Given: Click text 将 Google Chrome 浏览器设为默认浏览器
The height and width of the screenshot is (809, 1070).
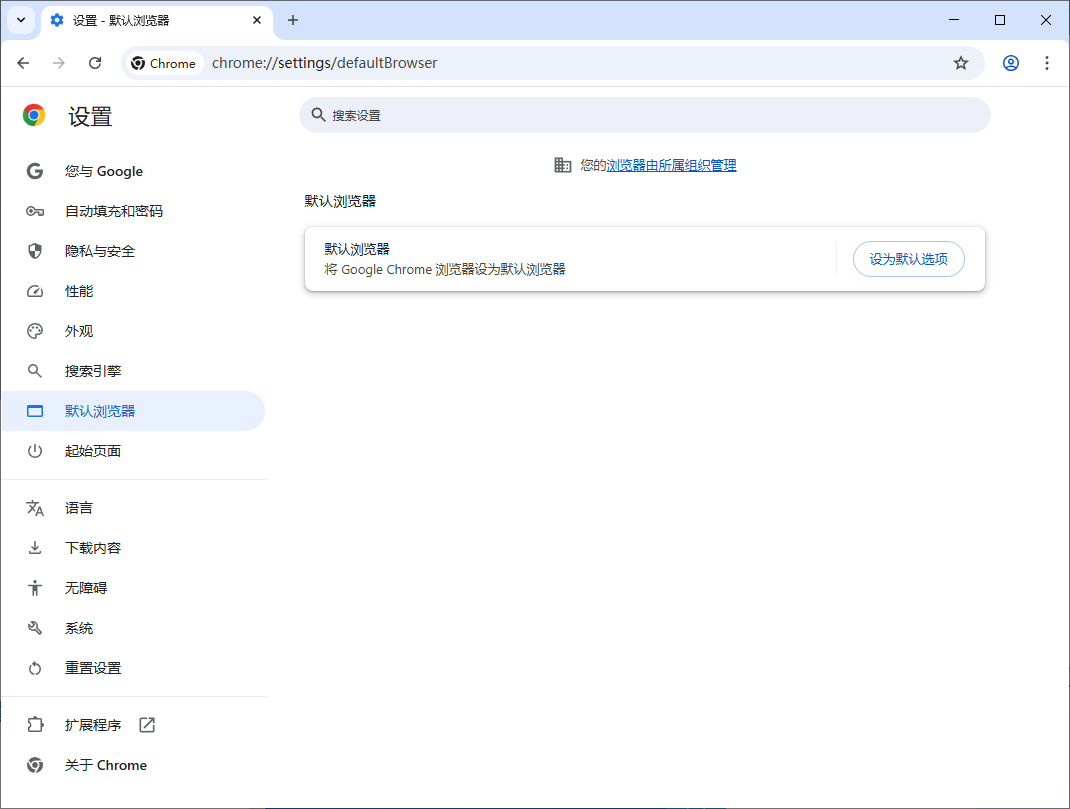Looking at the screenshot, I should (445, 269).
